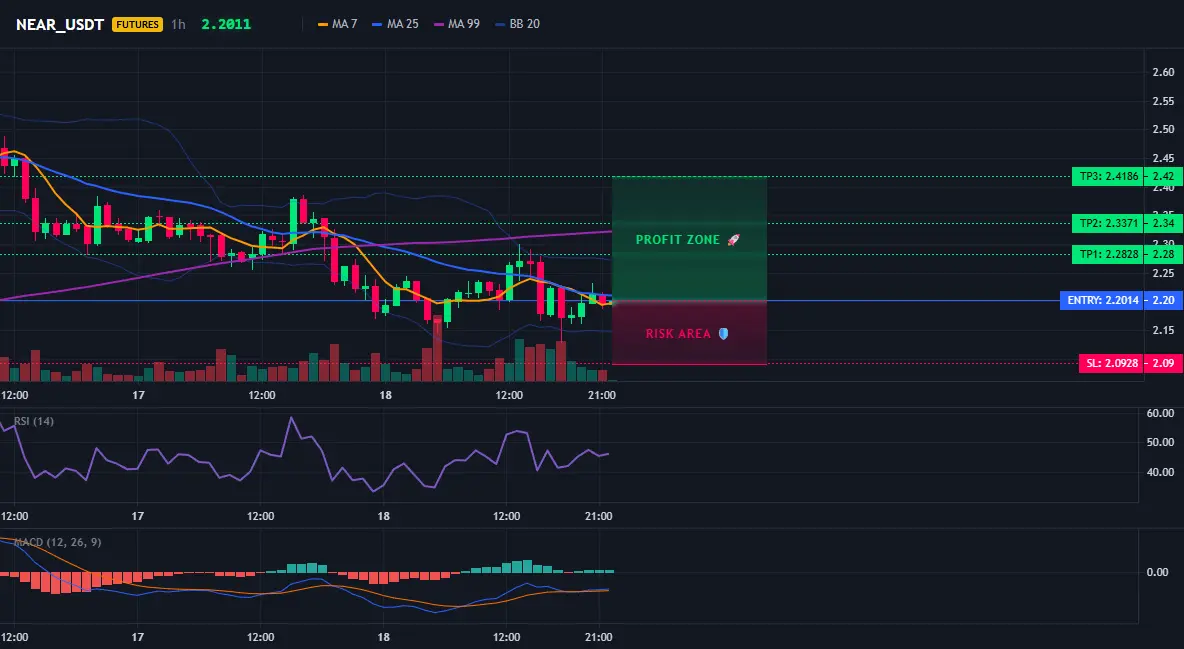
Task: Click the TP3: 2.4186 price label
Action: [1108, 177]
